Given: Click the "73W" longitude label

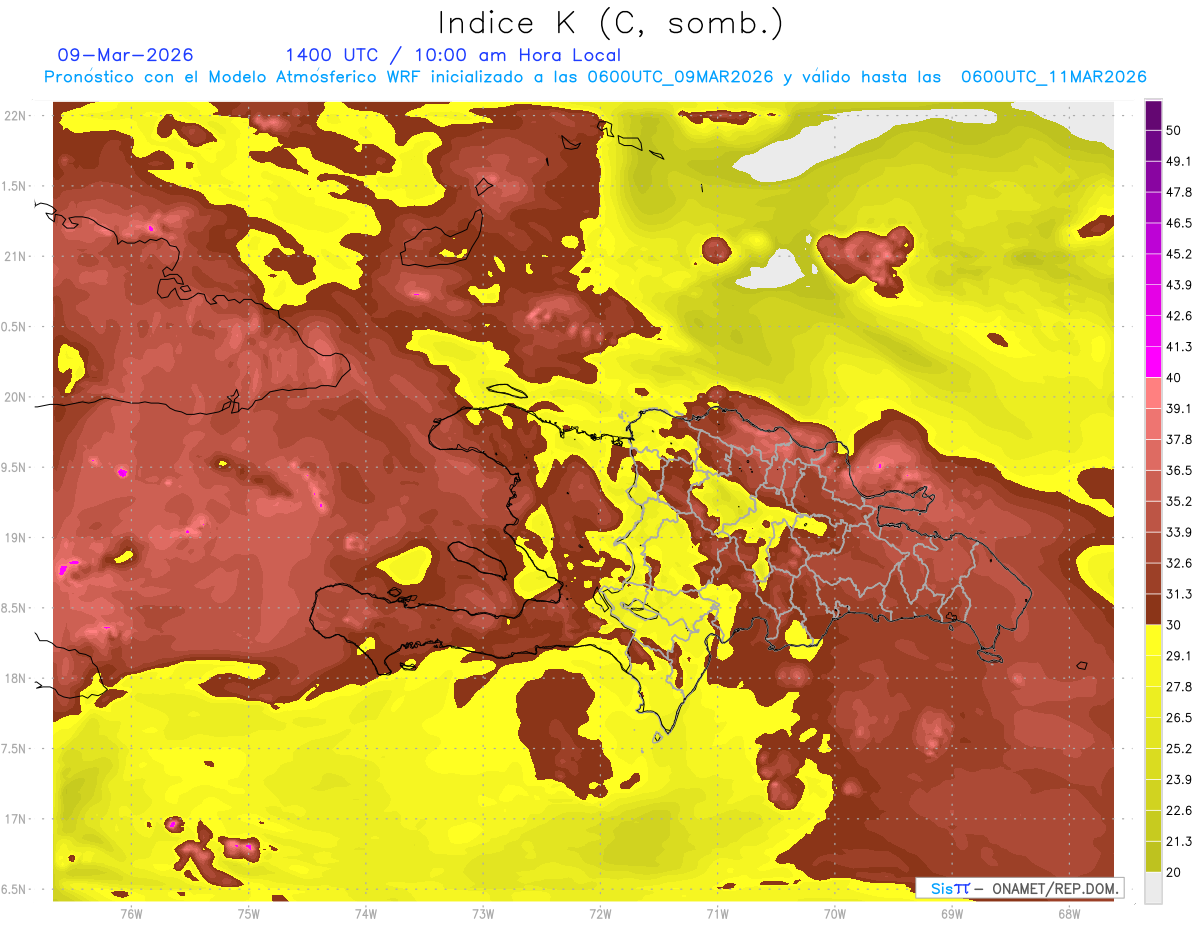Looking at the screenshot, I should click(x=483, y=913).
